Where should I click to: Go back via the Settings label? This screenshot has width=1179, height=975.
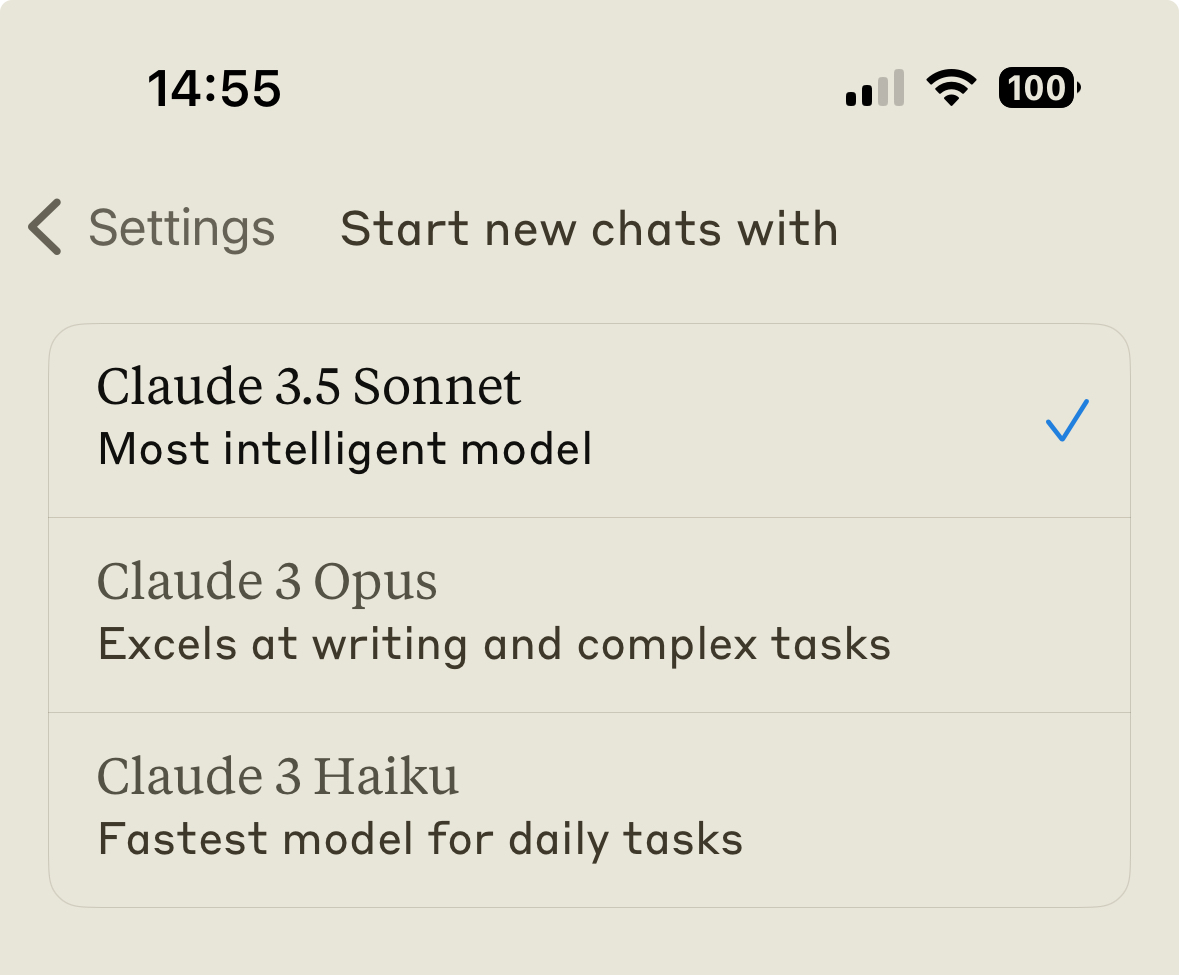[x=182, y=228]
